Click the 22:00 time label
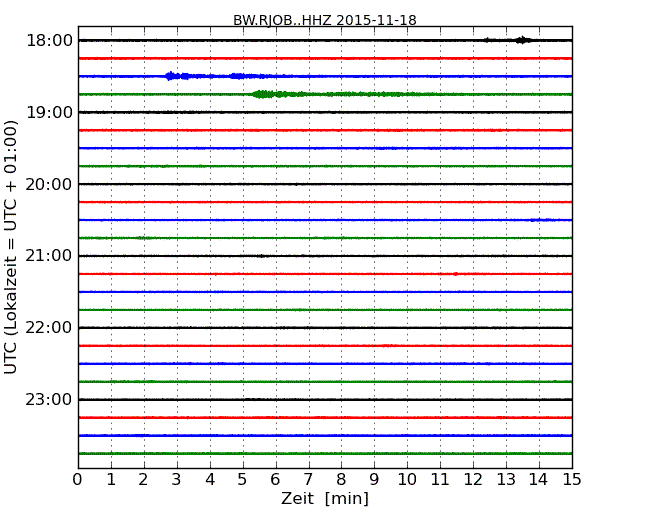Viewport: 650px width, 520px height. [x=49, y=328]
